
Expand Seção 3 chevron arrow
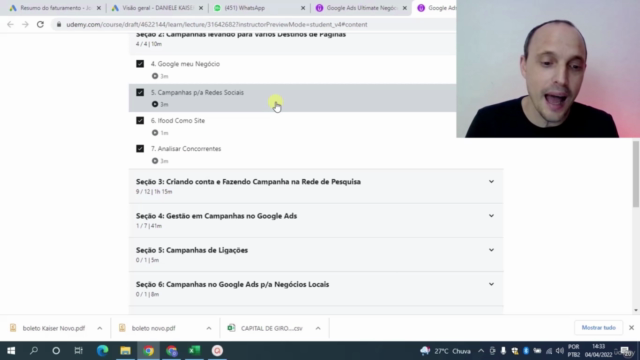(x=491, y=182)
